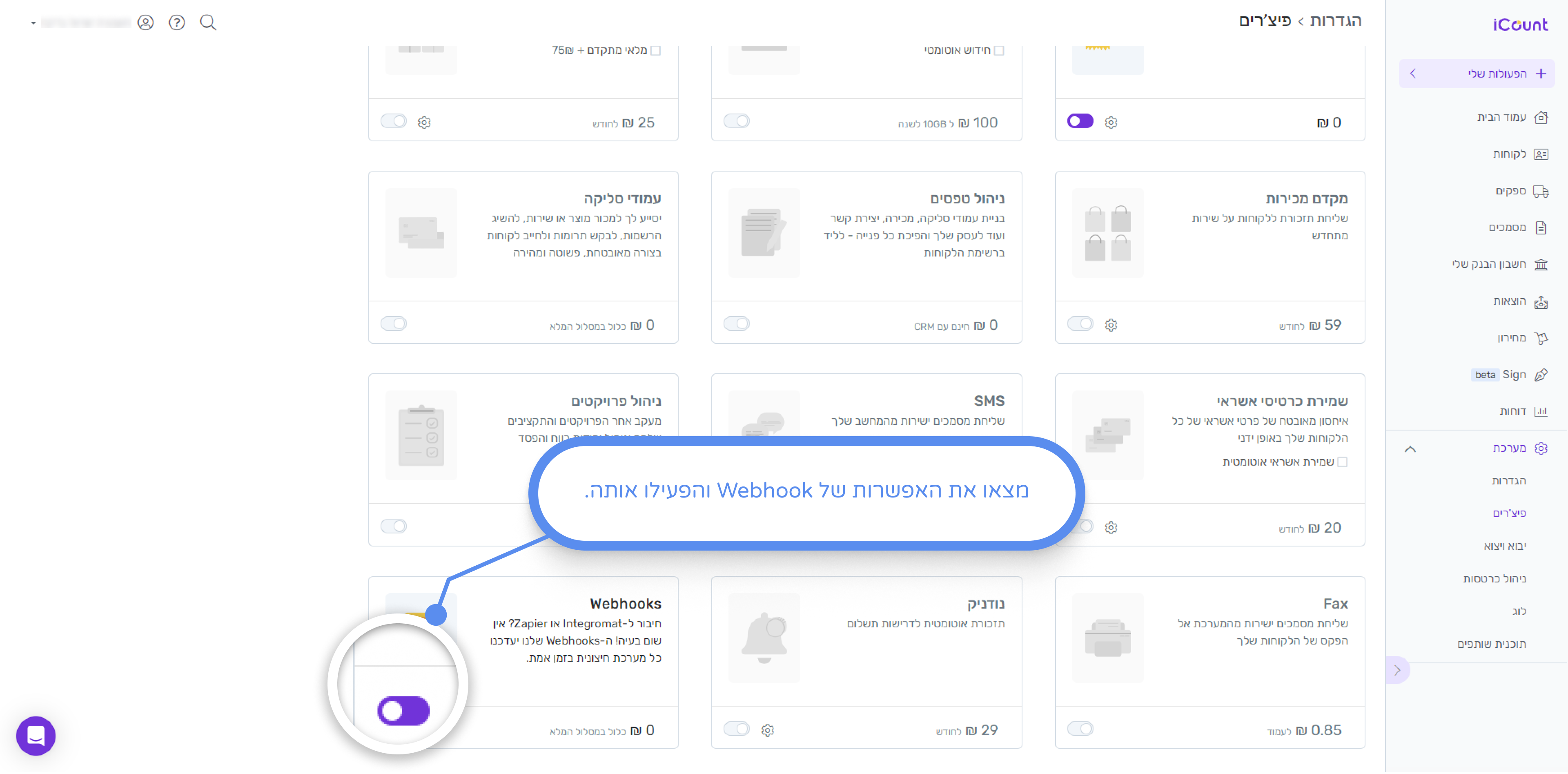
Task: Click the search magnifier icon
Action: pos(208,22)
